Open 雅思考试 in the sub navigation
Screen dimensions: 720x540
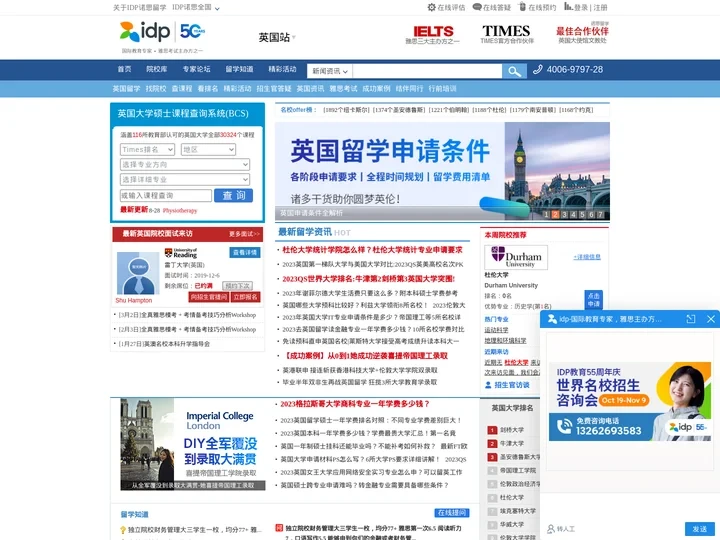[343, 89]
